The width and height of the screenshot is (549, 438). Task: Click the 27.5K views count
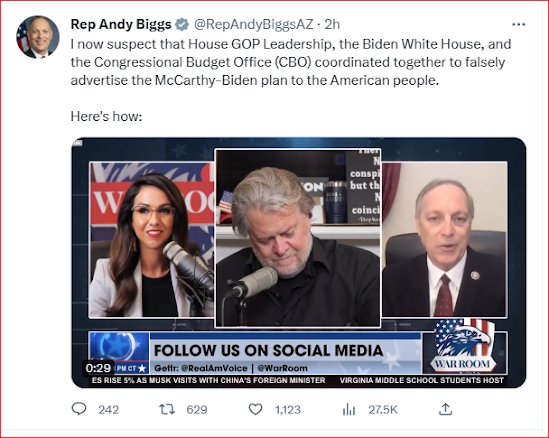pyautogui.click(x=383, y=409)
